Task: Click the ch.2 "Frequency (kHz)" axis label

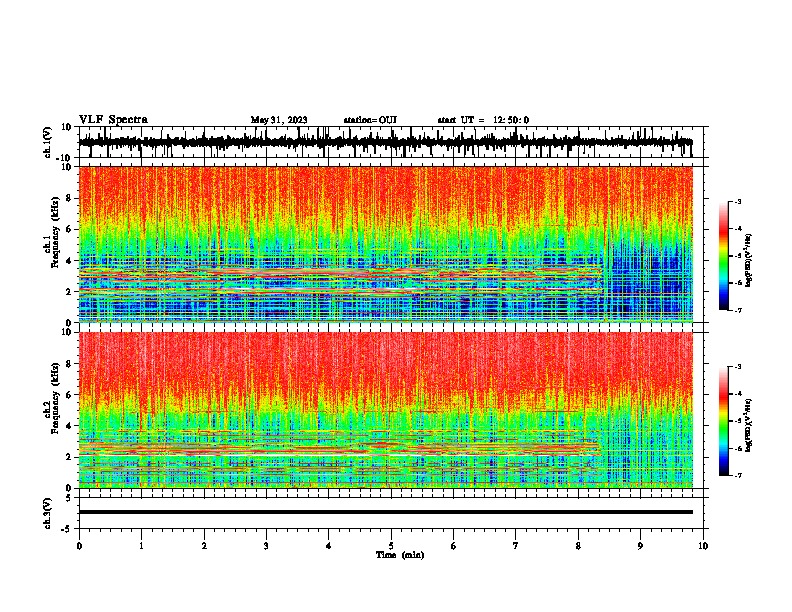Action: tap(55, 398)
